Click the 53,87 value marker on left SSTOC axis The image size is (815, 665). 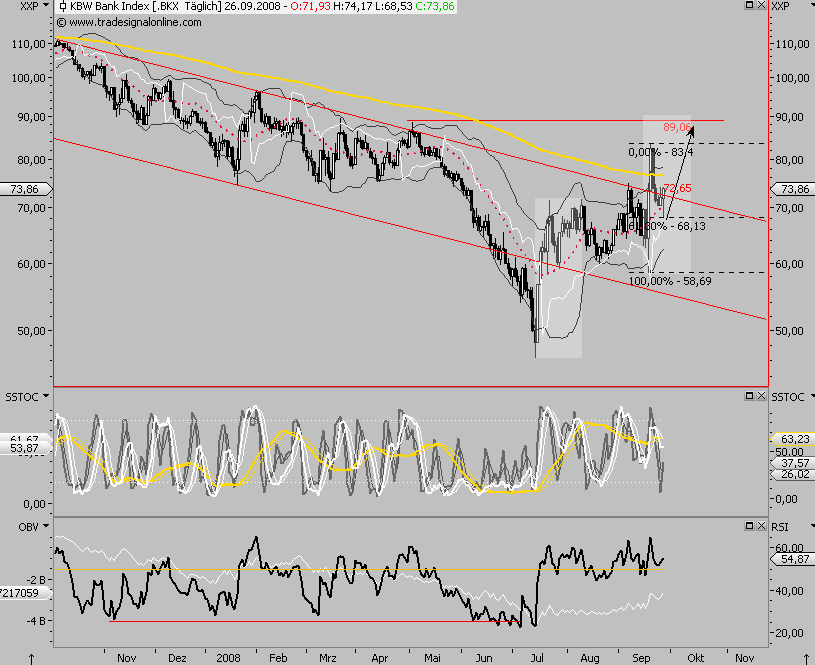27,448
